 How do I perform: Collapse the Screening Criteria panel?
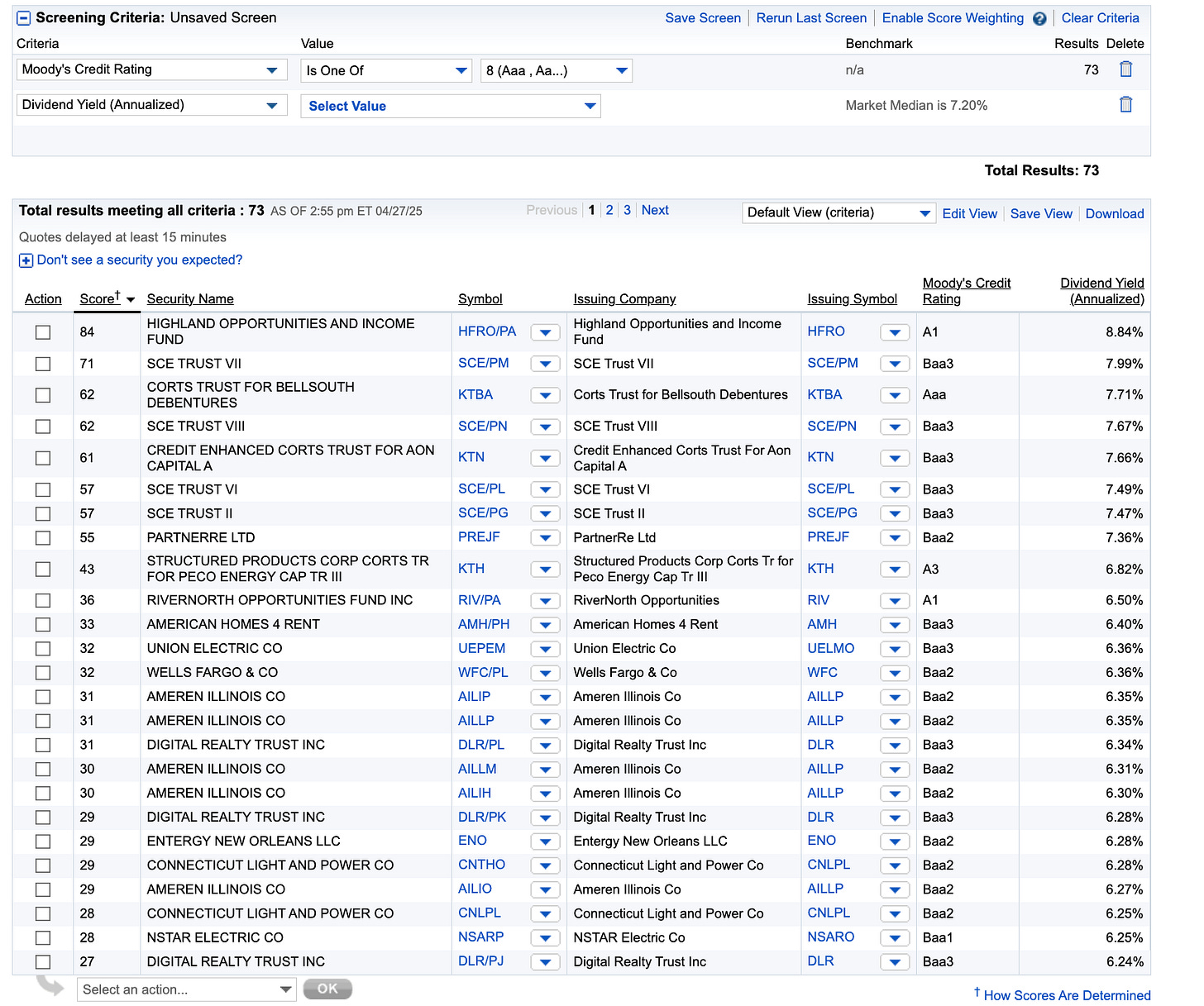tap(24, 18)
